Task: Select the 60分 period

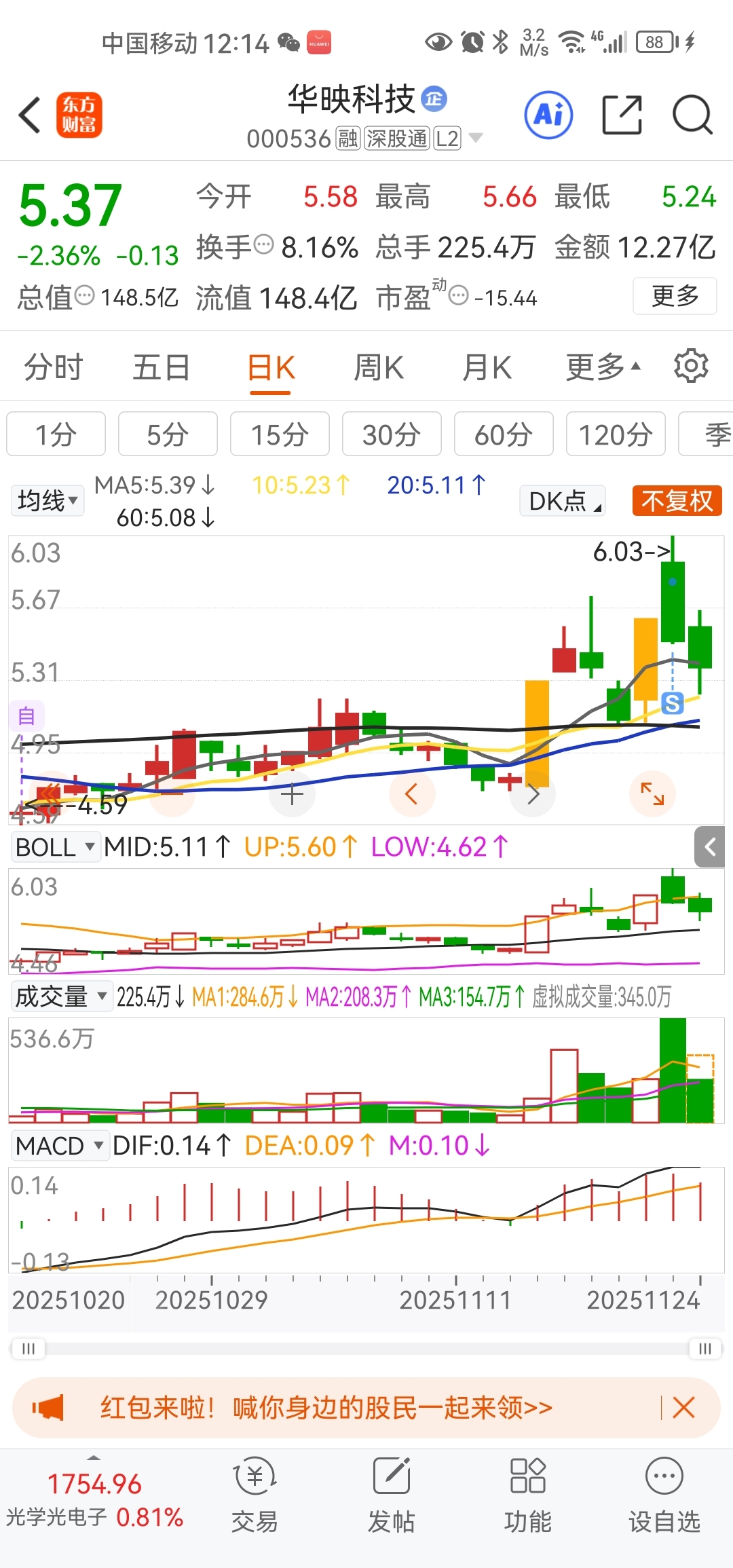Action: (x=504, y=434)
